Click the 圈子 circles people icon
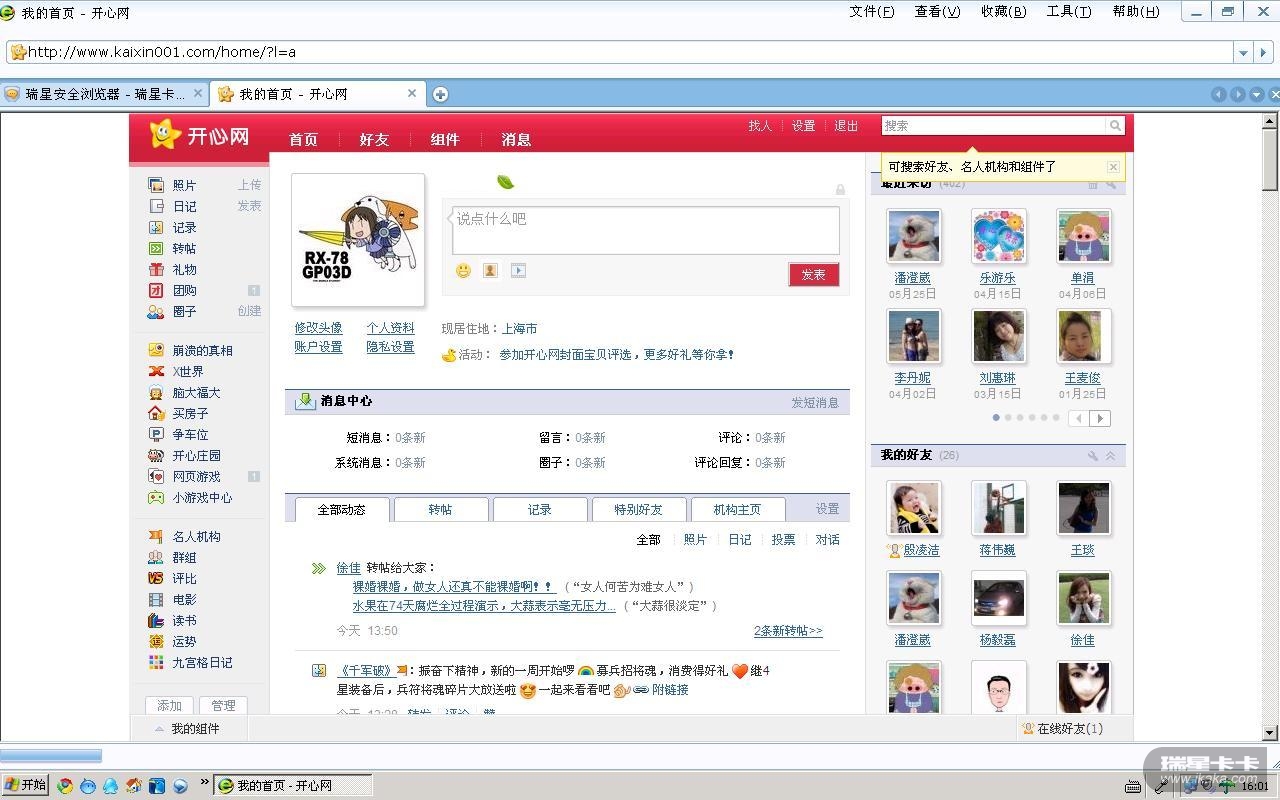Viewport: 1280px width, 800px height. coord(156,311)
